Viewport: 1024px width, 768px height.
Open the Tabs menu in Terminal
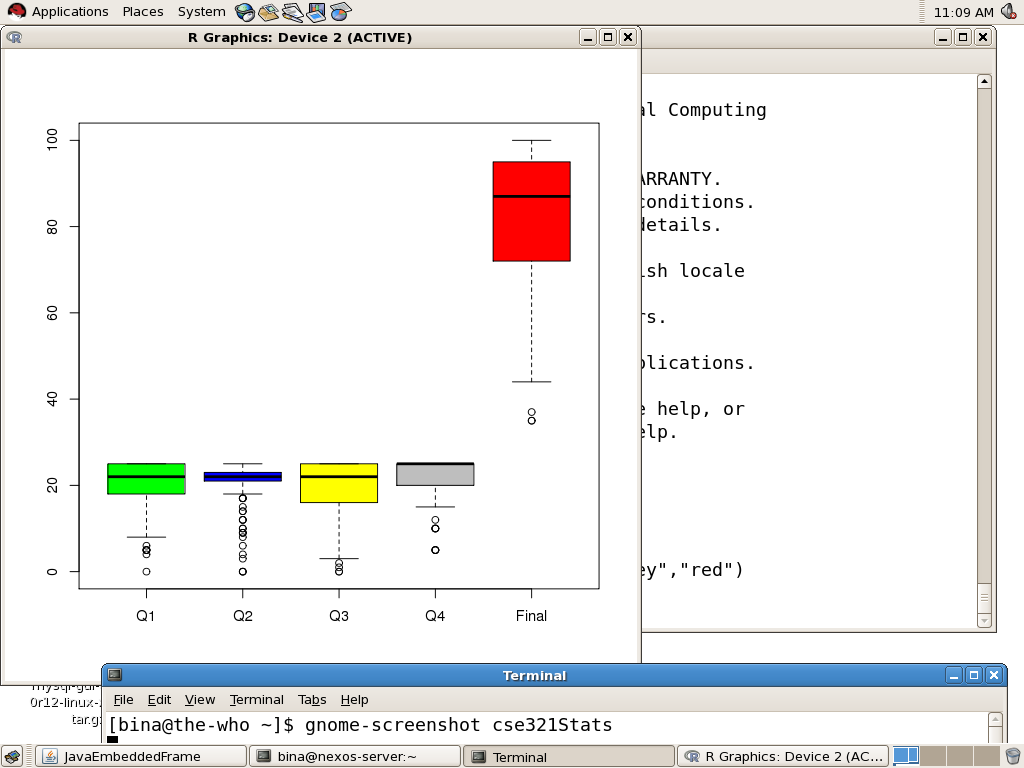click(312, 699)
